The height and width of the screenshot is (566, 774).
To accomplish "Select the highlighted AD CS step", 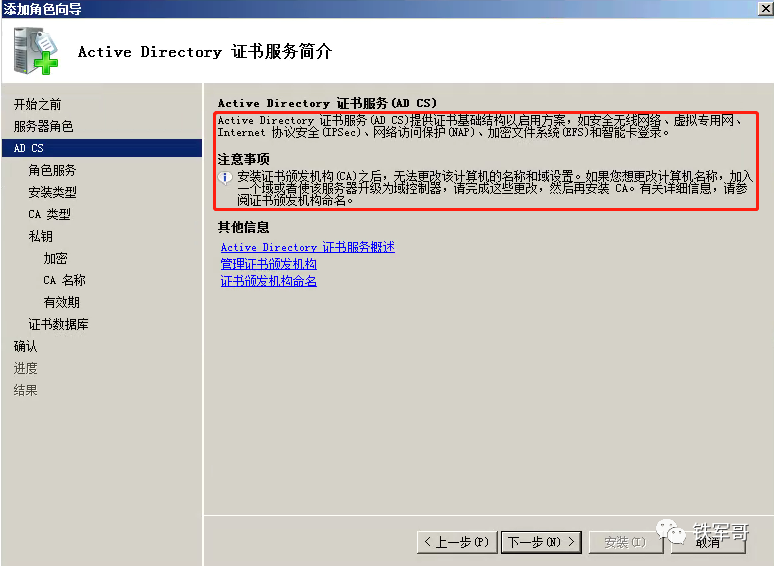I will pos(29,148).
